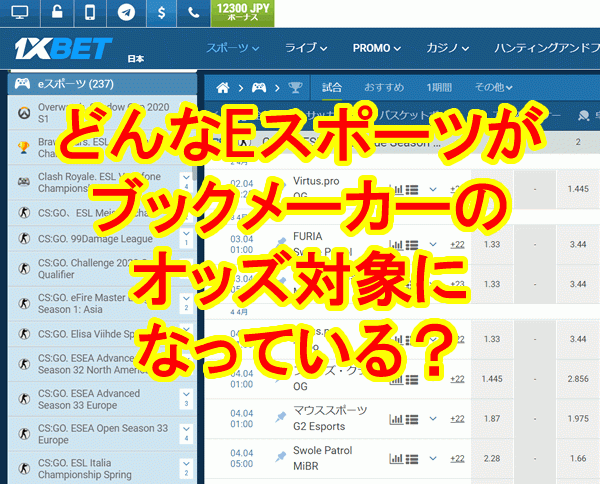Image resolution: width=600 pixels, height=484 pixels.
Task: Click the padlock login icon
Action: 57,13
